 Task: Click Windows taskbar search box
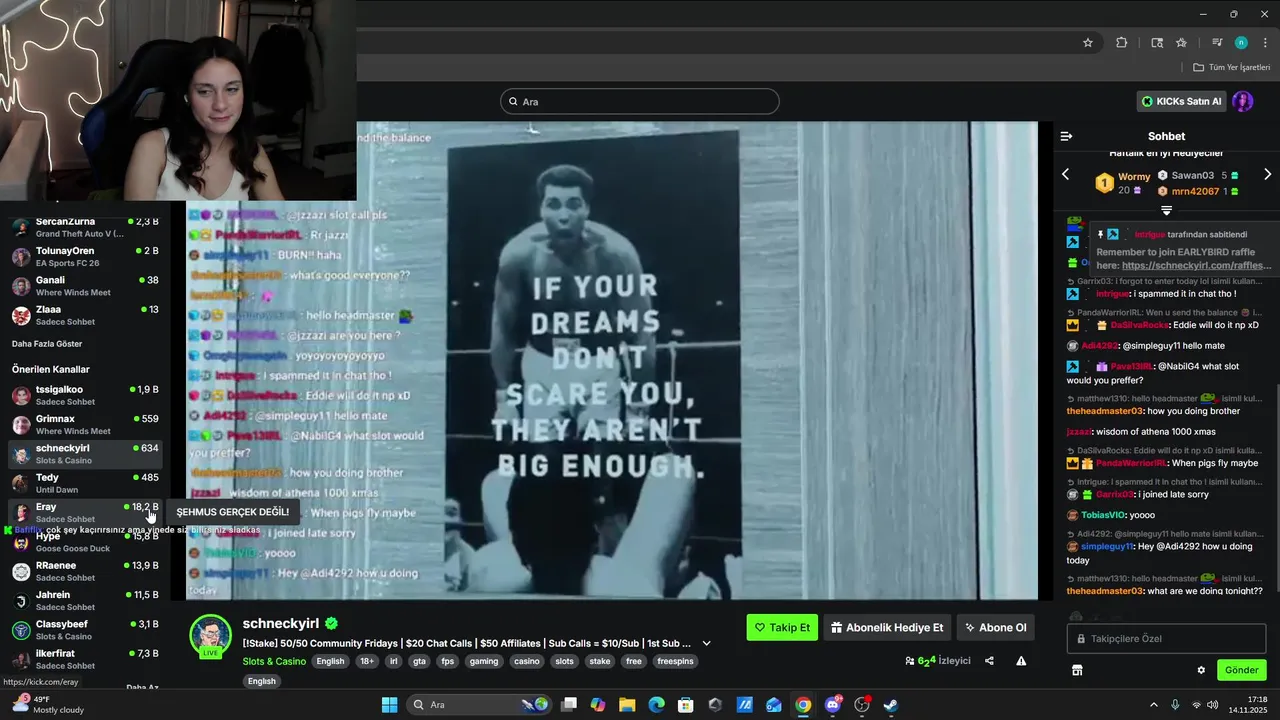coord(480,705)
